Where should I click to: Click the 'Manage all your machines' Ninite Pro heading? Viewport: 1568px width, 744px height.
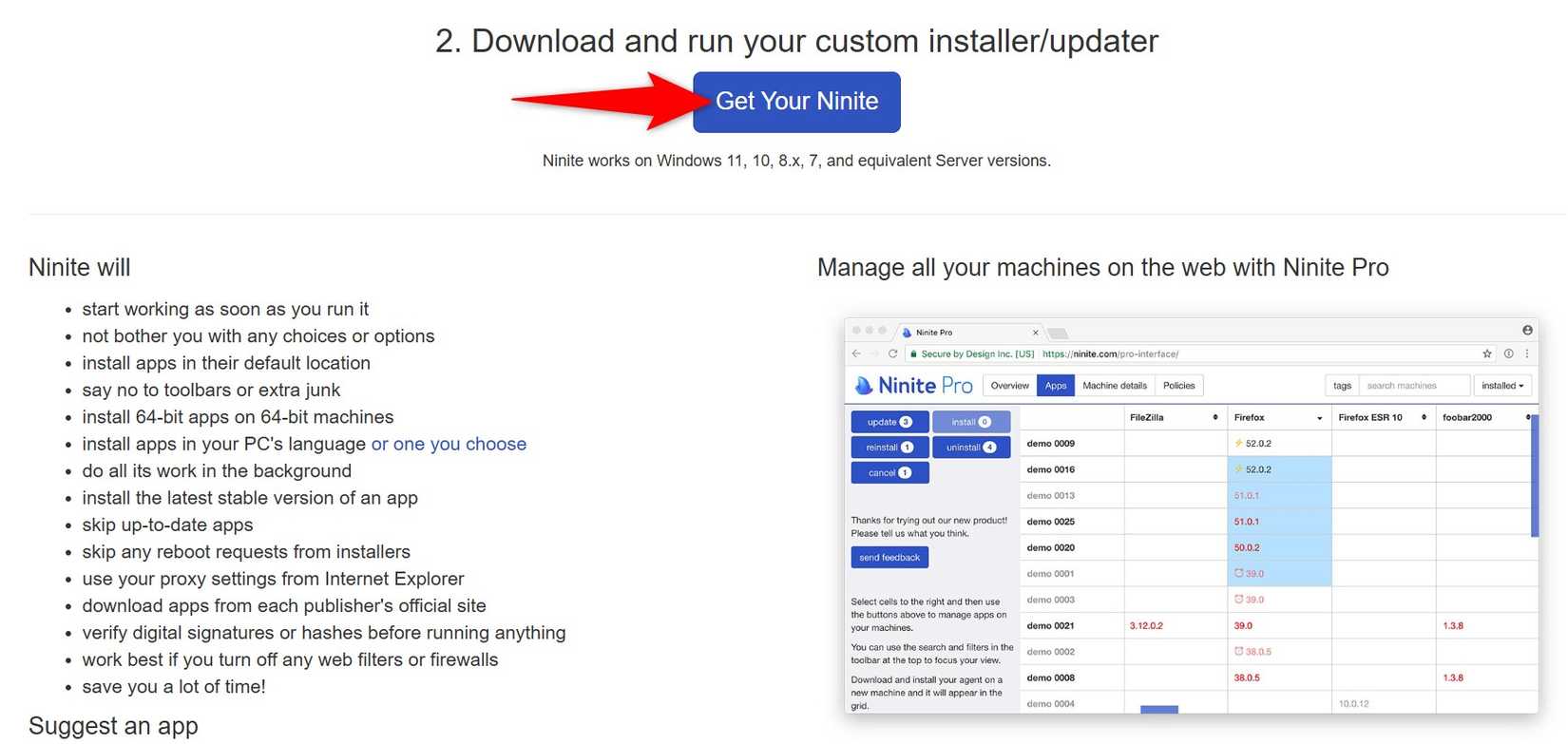click(1102, 268)
